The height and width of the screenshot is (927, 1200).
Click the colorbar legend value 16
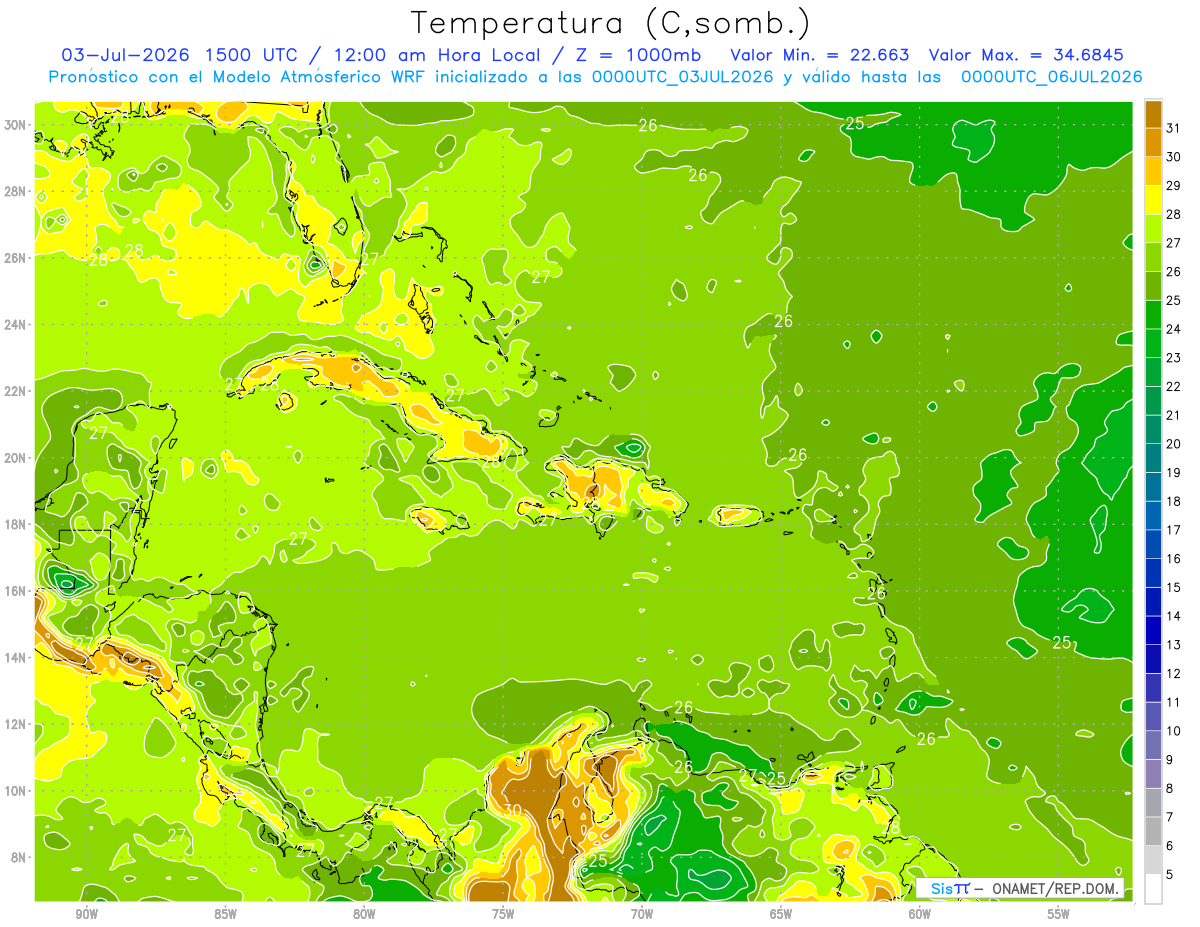[1174, 559]
